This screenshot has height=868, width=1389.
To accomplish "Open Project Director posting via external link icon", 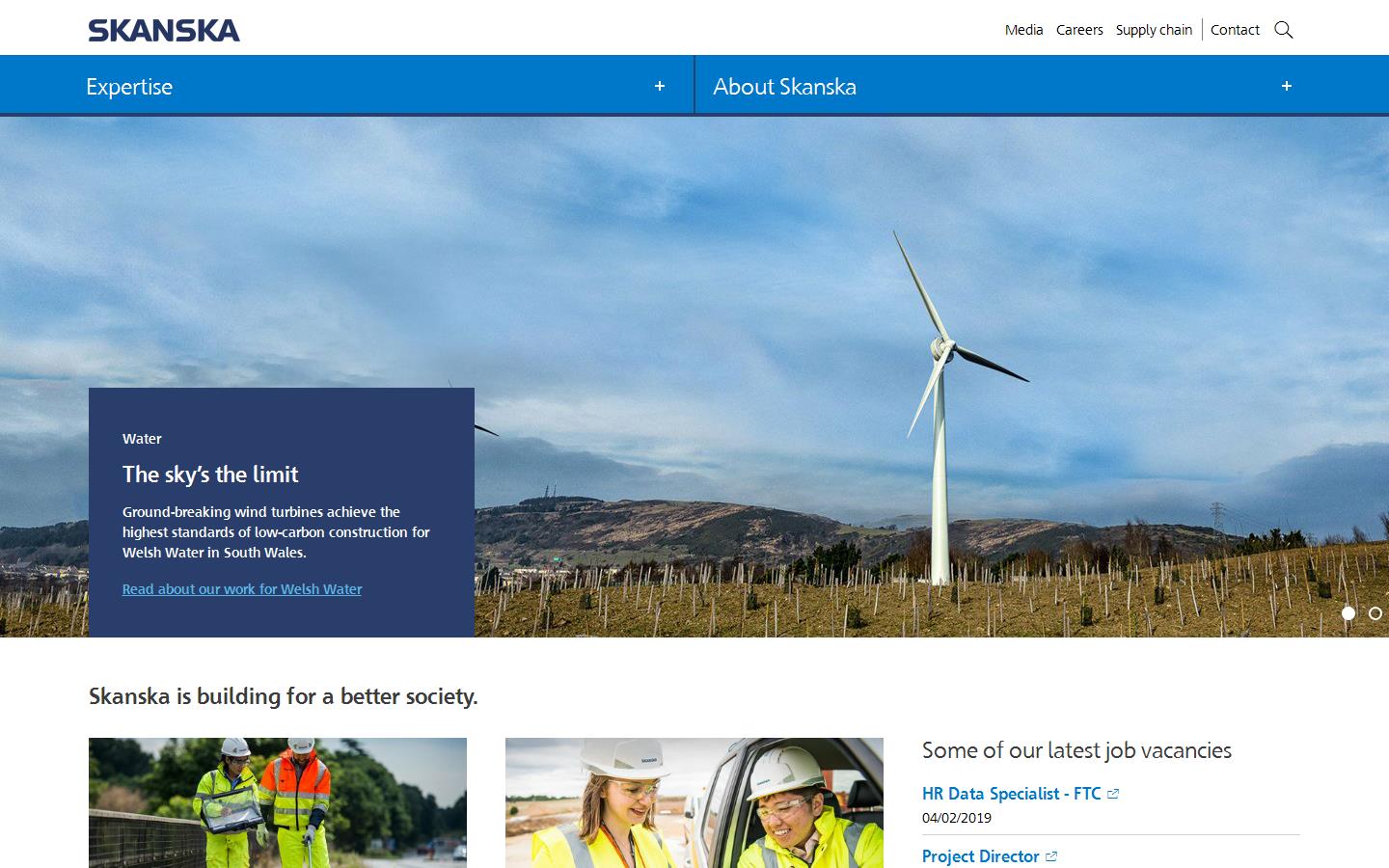I will coord(1052,856).
